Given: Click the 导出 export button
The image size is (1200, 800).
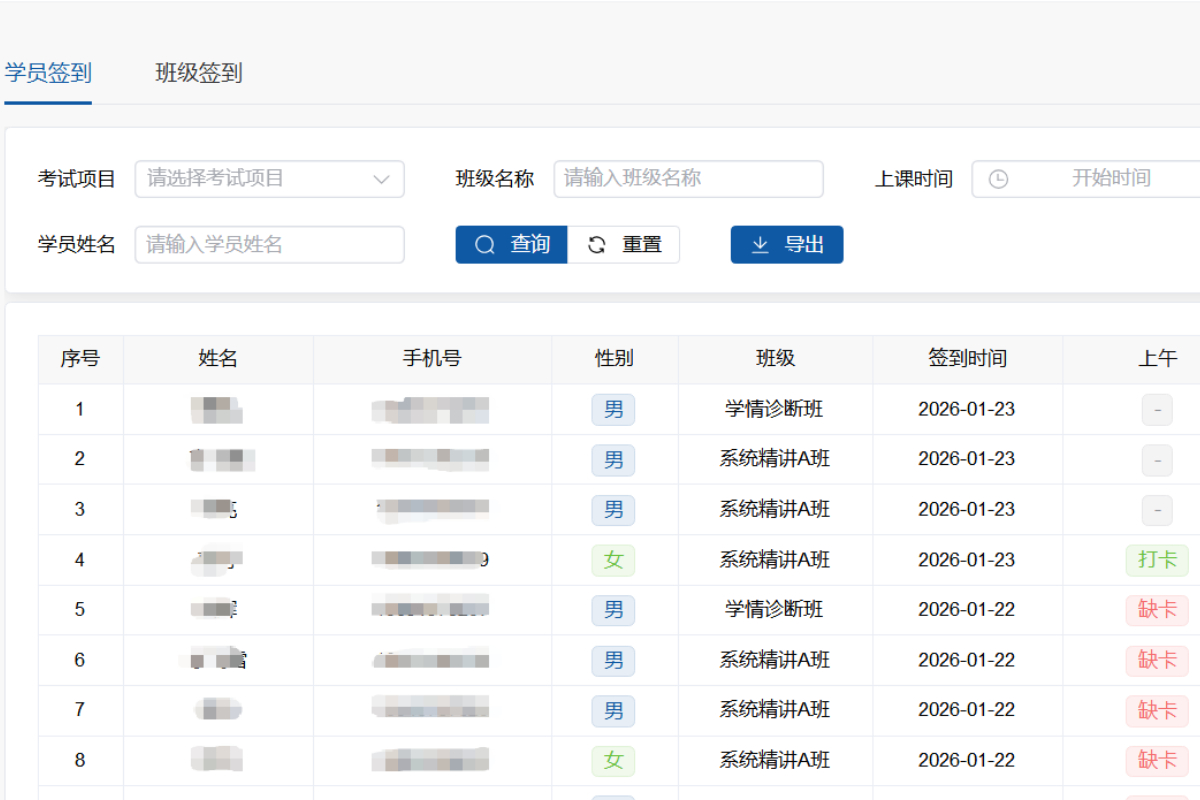Looking at the screenshot, I should click(787, 245).
